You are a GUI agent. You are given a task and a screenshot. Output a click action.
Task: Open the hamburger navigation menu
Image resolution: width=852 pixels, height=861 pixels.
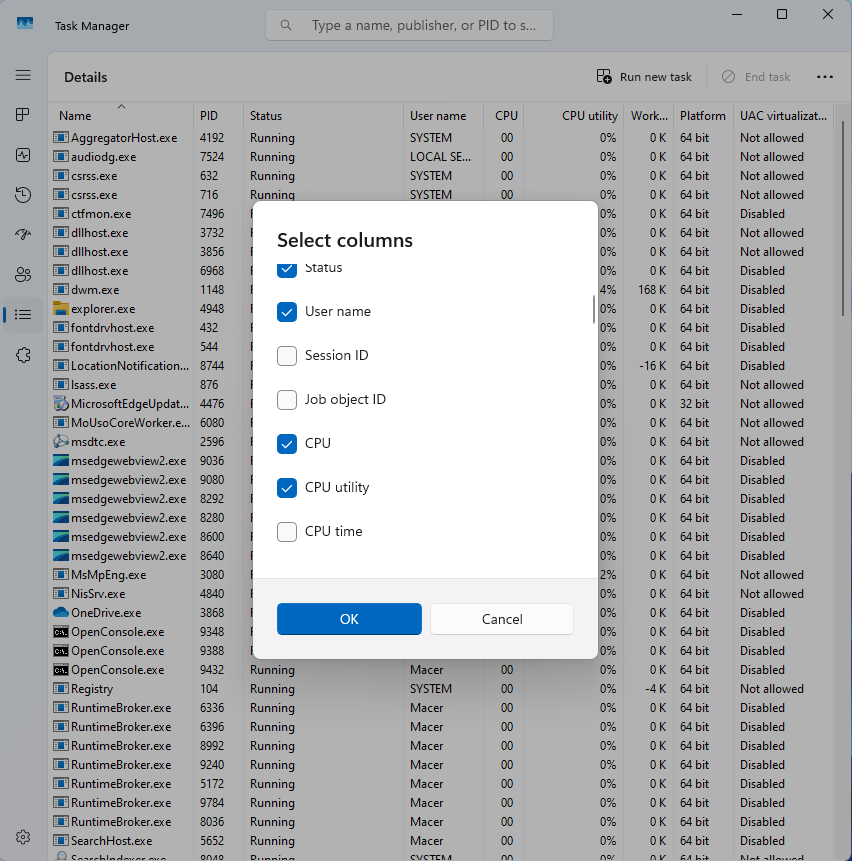point(23,75)
